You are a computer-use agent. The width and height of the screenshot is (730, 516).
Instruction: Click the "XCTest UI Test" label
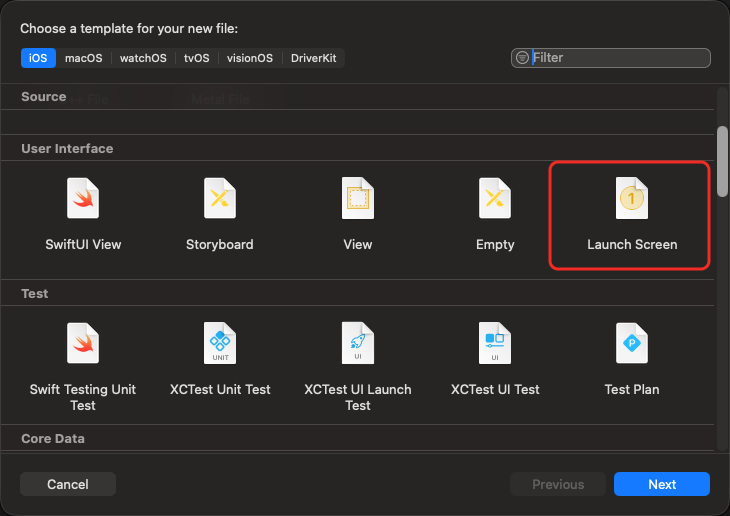point(495,389)
